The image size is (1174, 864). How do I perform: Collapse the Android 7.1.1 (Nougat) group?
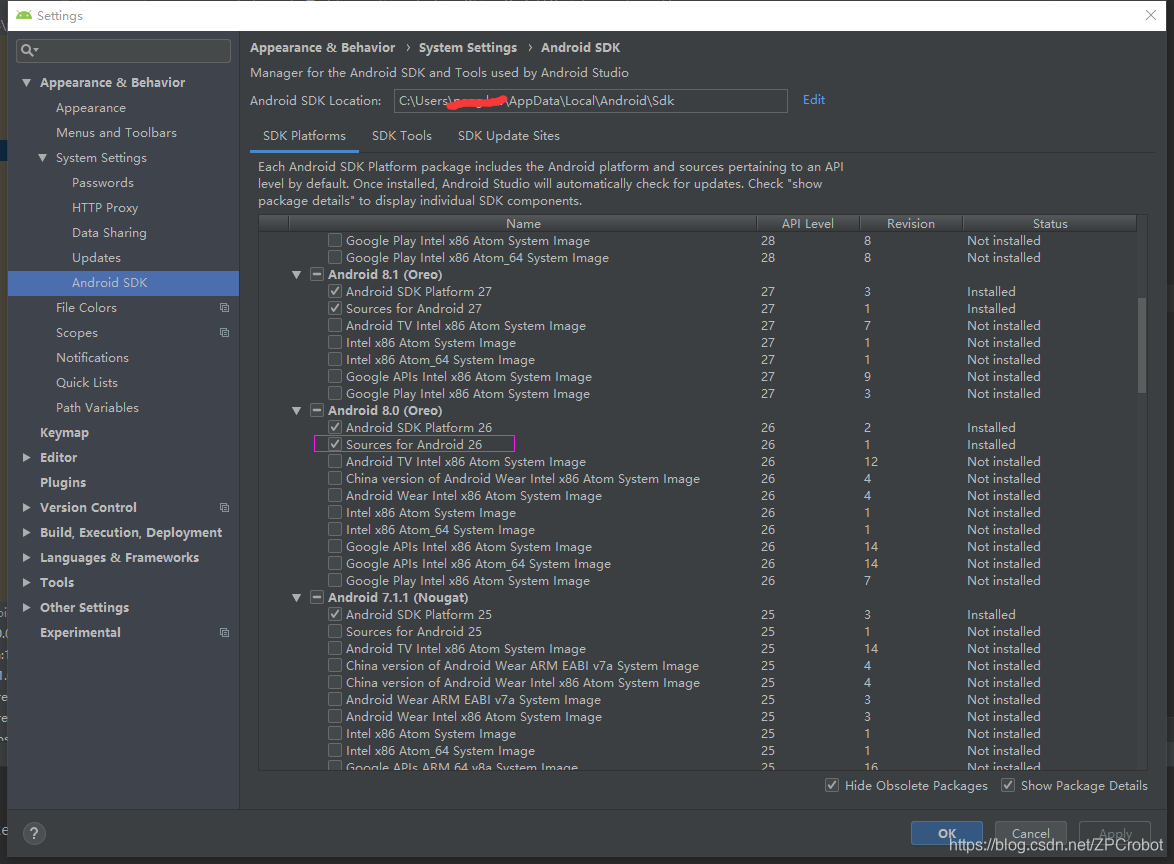tap(296, 598)
